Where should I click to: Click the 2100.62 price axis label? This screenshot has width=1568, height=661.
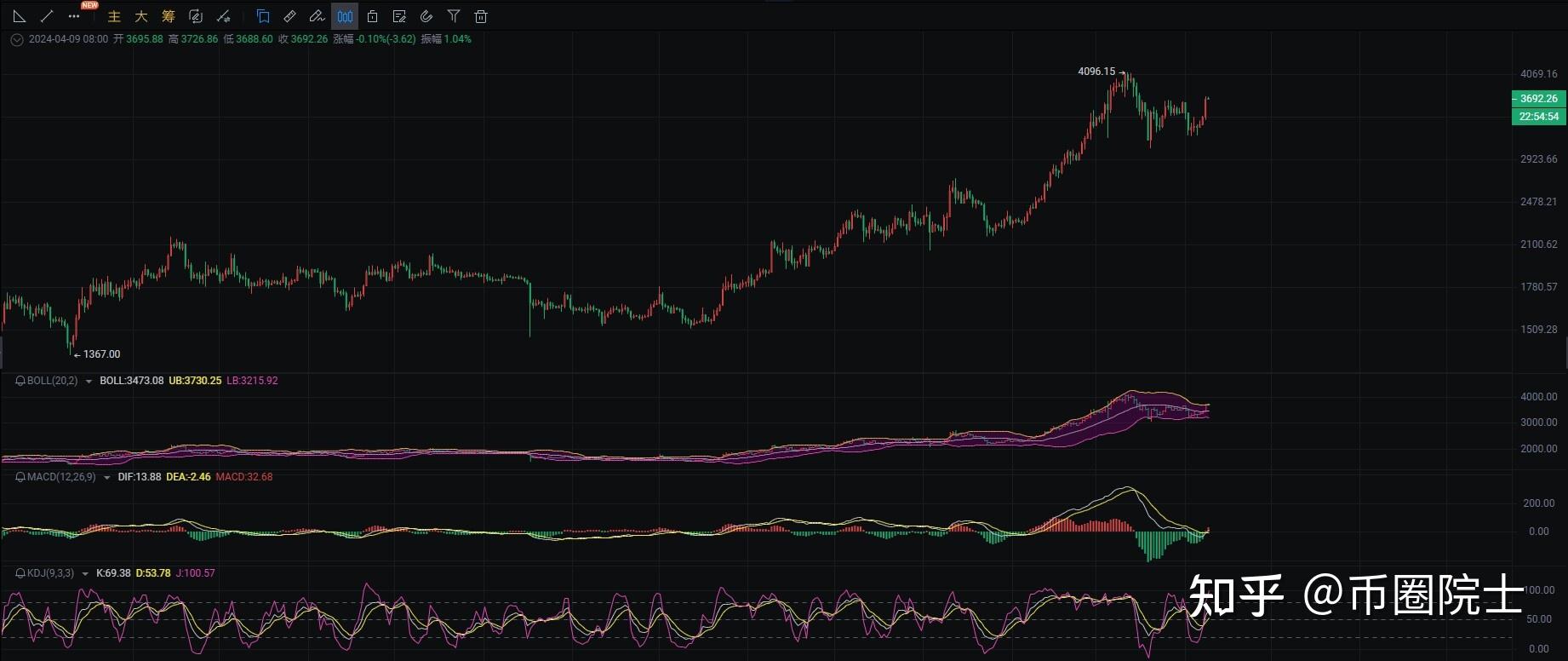click(x=1539, y=244)
